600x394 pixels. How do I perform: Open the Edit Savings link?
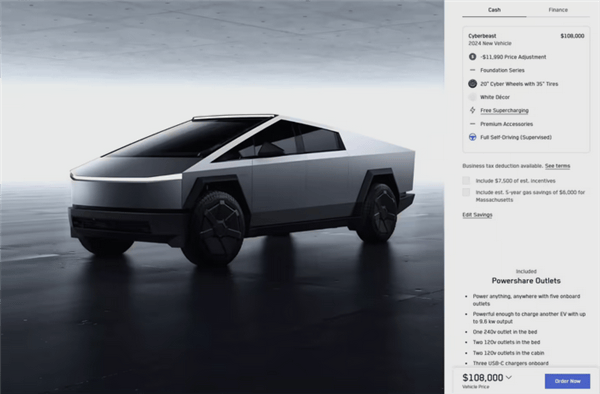pyautogui.click(x=477, y=215)
